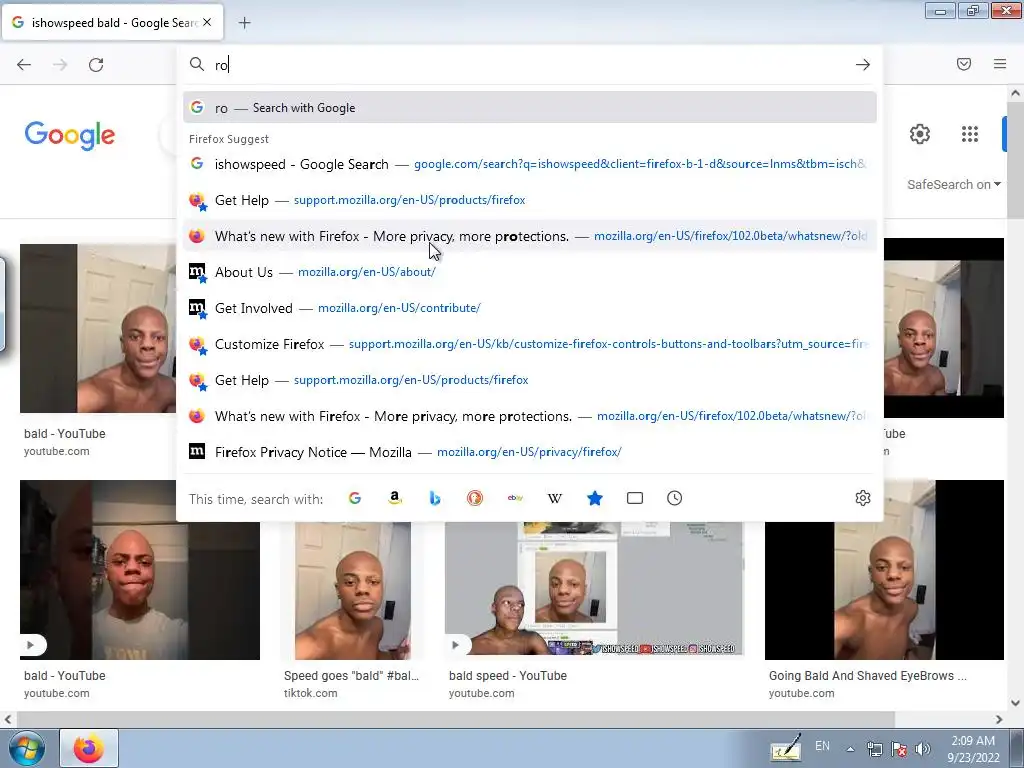The width and height of the screenshot is (1024, 768).
Task: Click vertical scrollbar down arrow
Action: (1015, 703)
